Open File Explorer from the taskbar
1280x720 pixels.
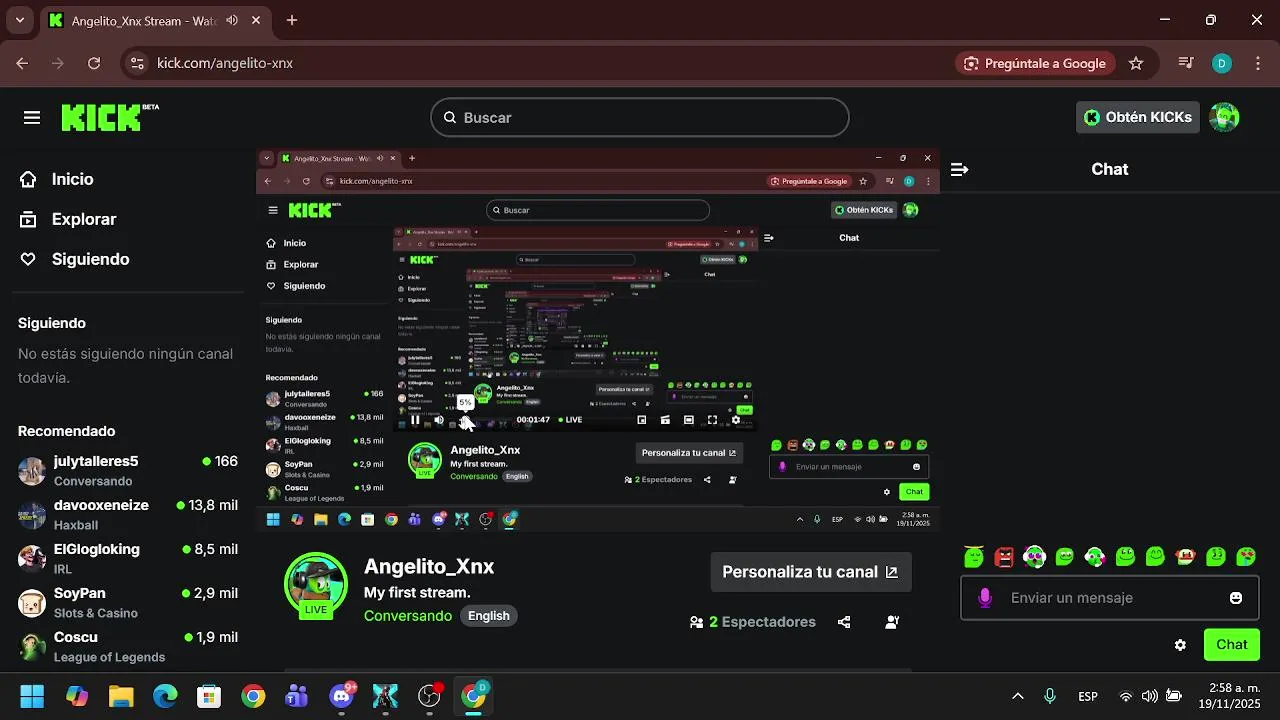pos(121,695)
